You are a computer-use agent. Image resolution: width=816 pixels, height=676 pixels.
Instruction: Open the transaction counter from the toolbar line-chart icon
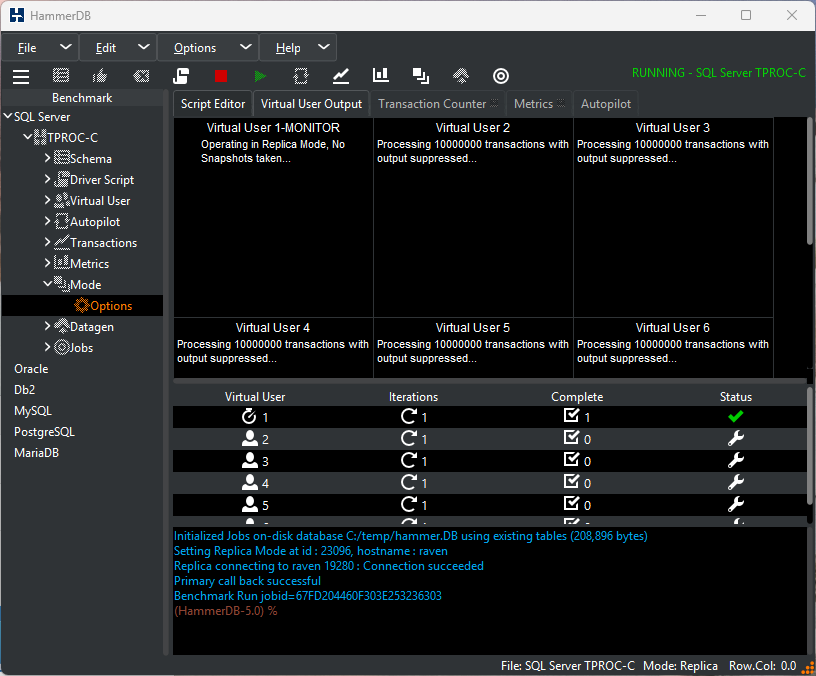tap(341, 76)
